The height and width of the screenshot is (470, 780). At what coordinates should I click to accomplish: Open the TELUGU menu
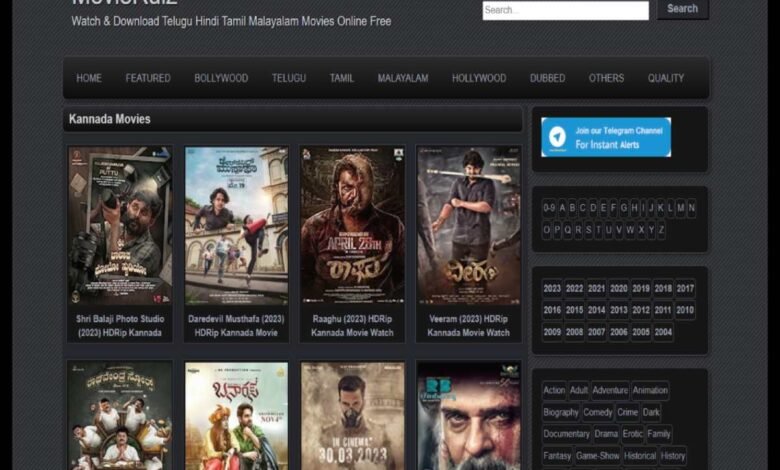pos(289,78)
